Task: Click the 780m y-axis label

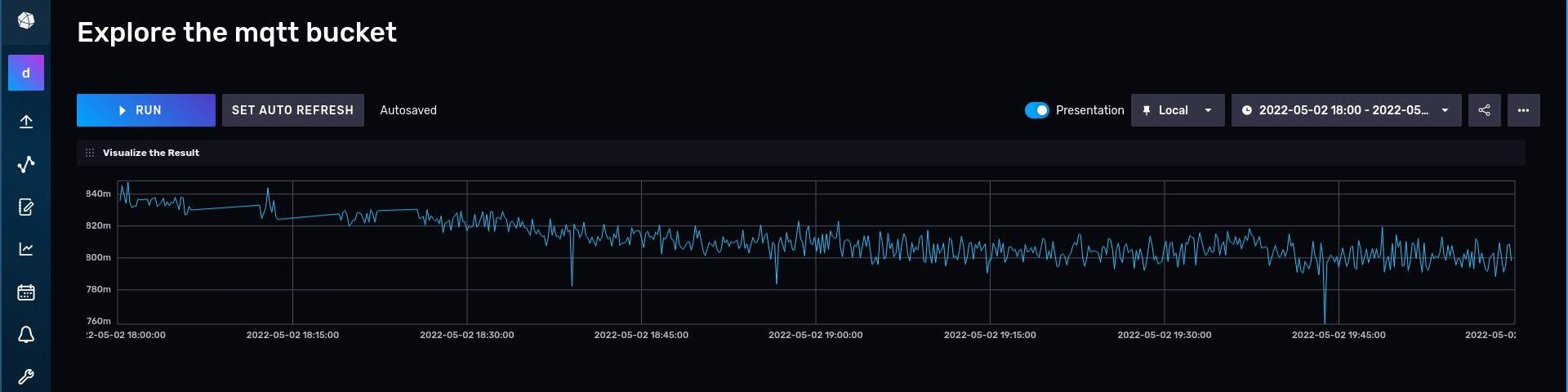Action: click(x=98, y=289)
